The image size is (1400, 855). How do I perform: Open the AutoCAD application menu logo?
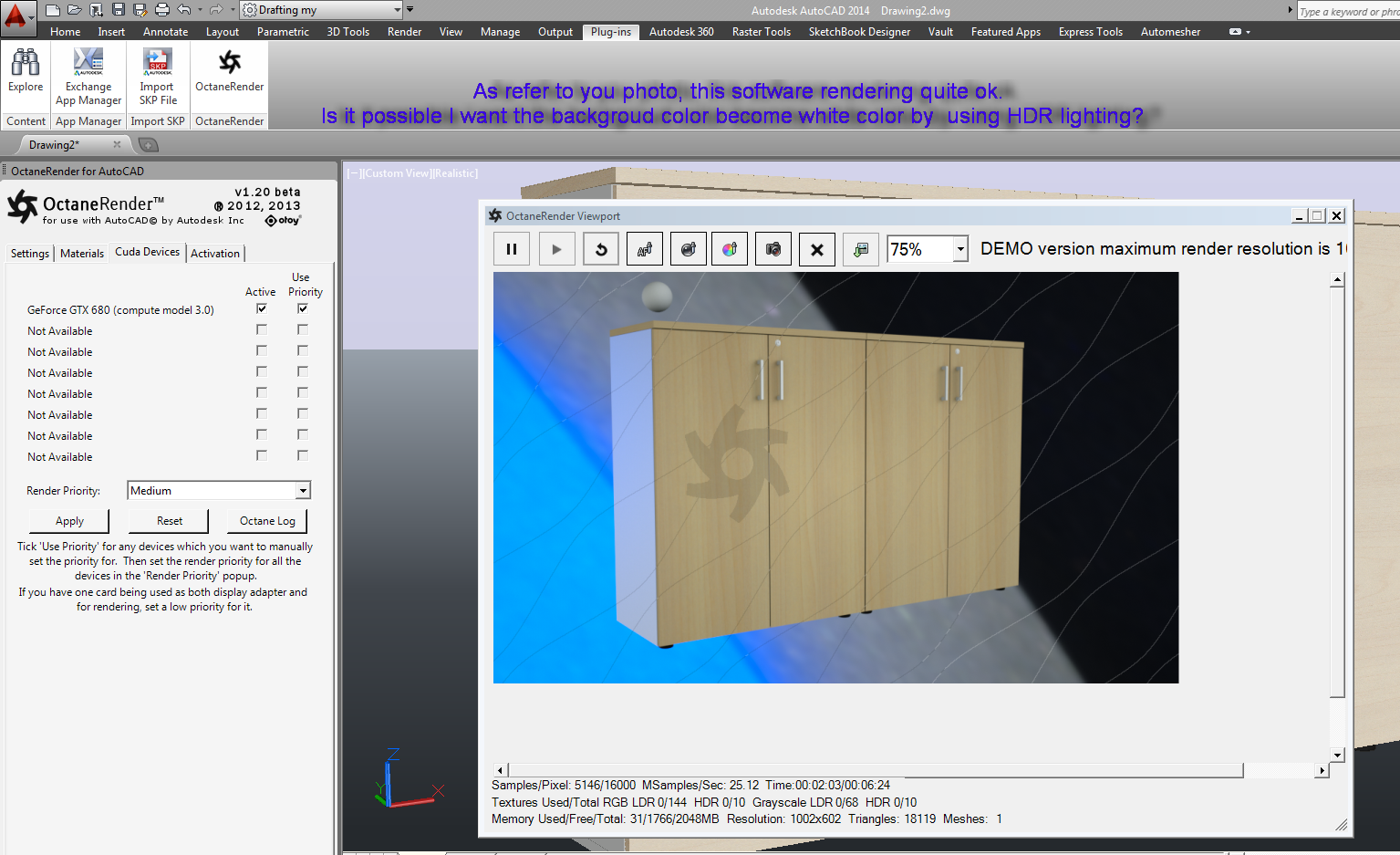point(16,16)
